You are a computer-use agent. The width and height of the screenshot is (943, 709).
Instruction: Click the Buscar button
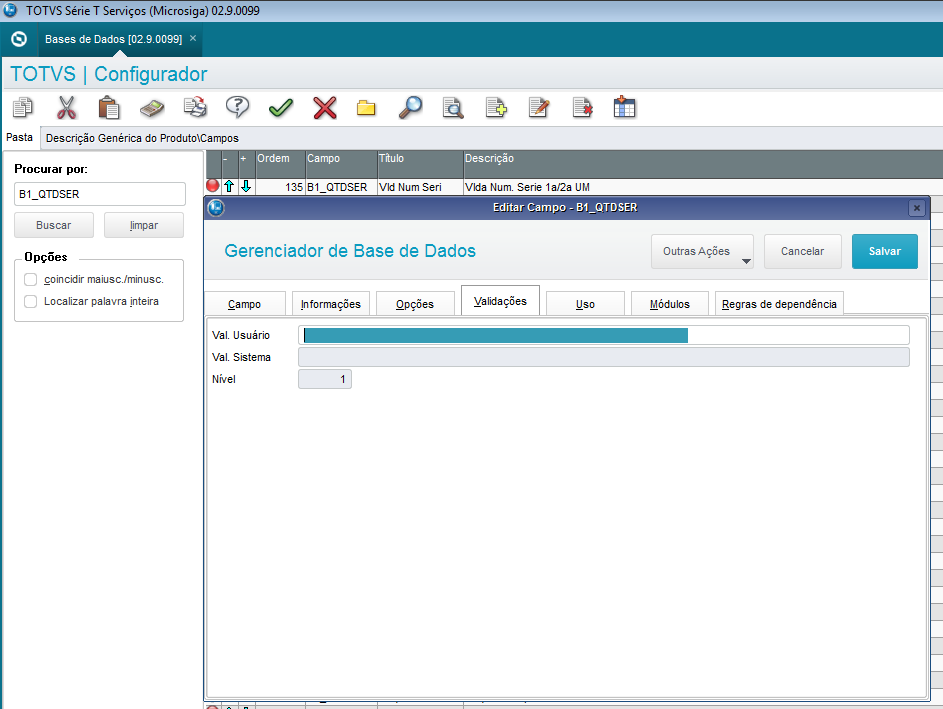click(x=54, y=225)
